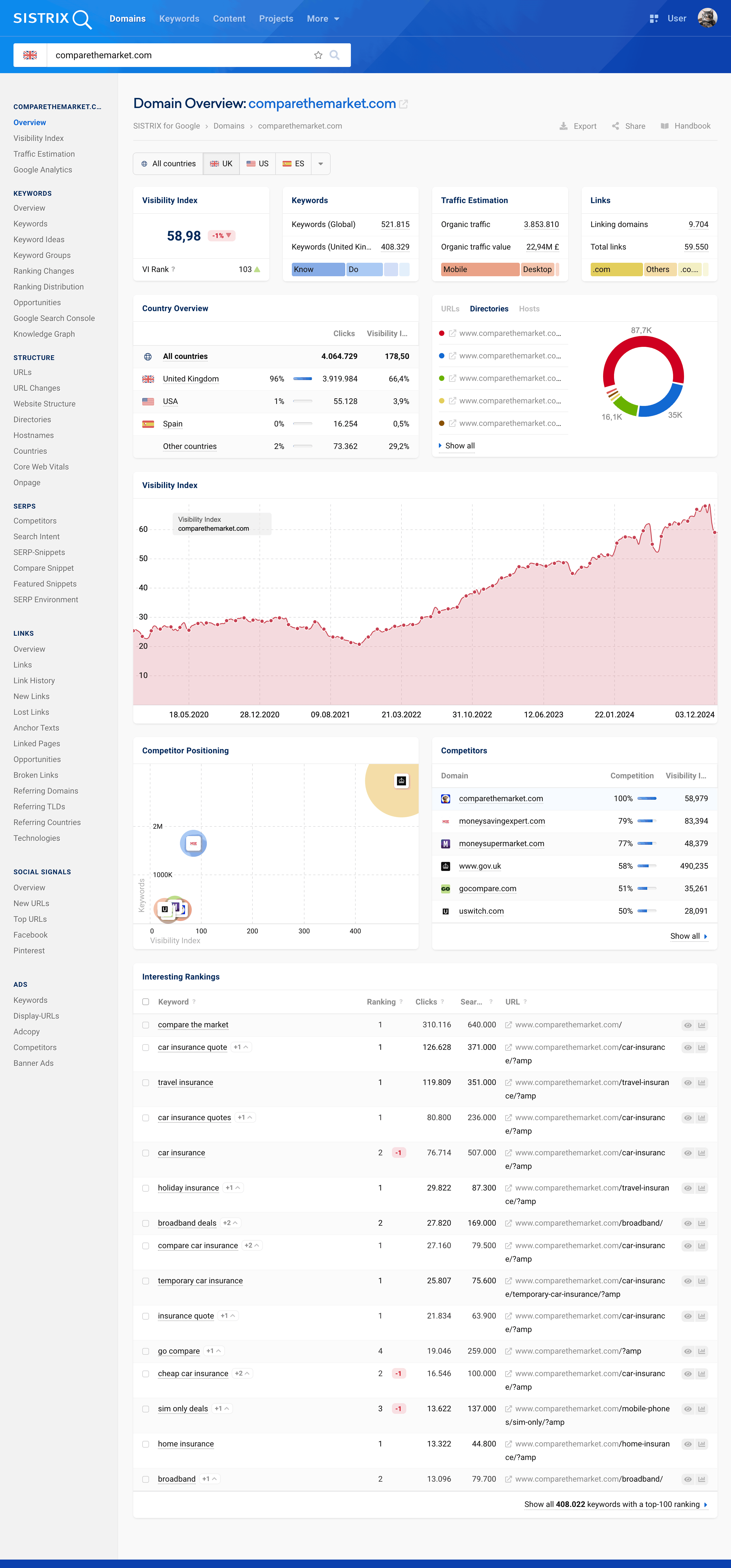This screenshot has width=731, height=1568.
Task: Click the Mobile segment of traffic bar
Action: tap(480, 270)
